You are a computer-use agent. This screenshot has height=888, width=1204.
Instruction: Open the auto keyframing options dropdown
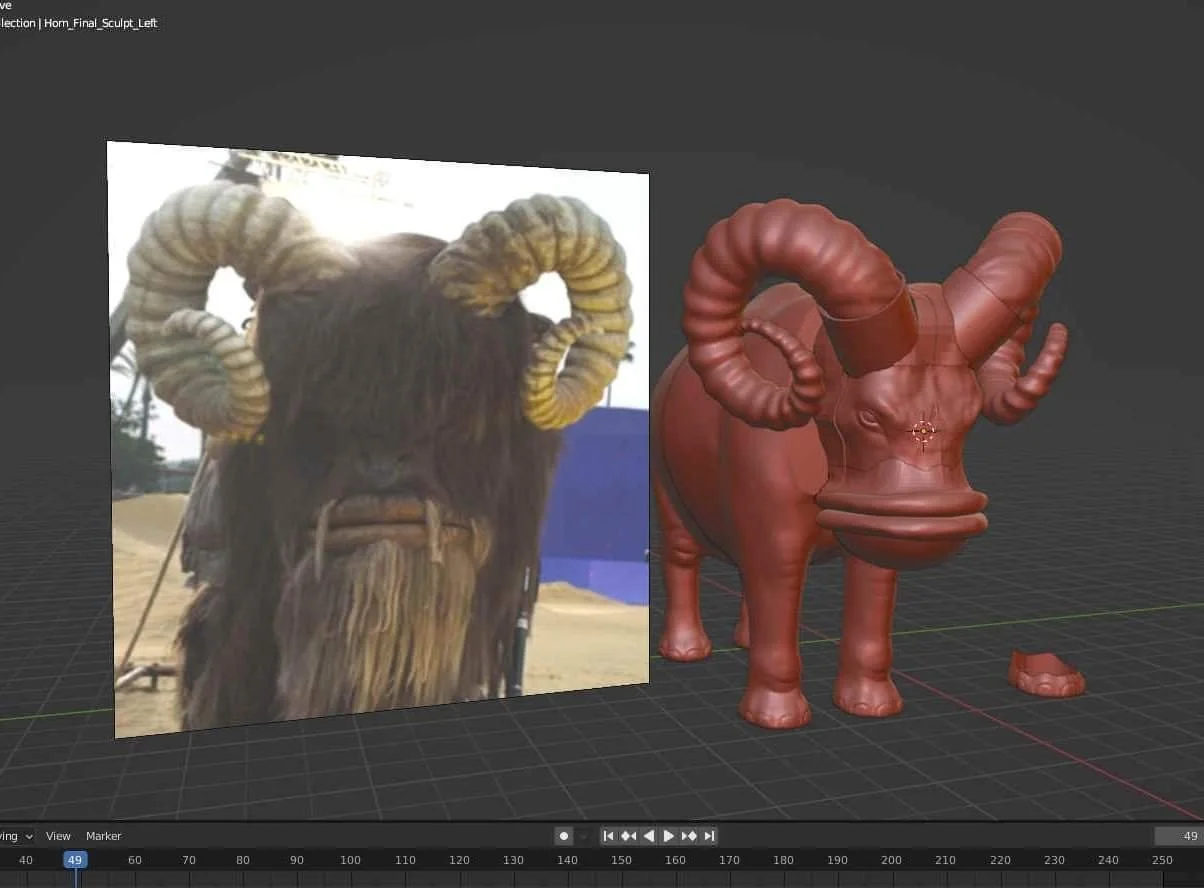click(583, 836)
